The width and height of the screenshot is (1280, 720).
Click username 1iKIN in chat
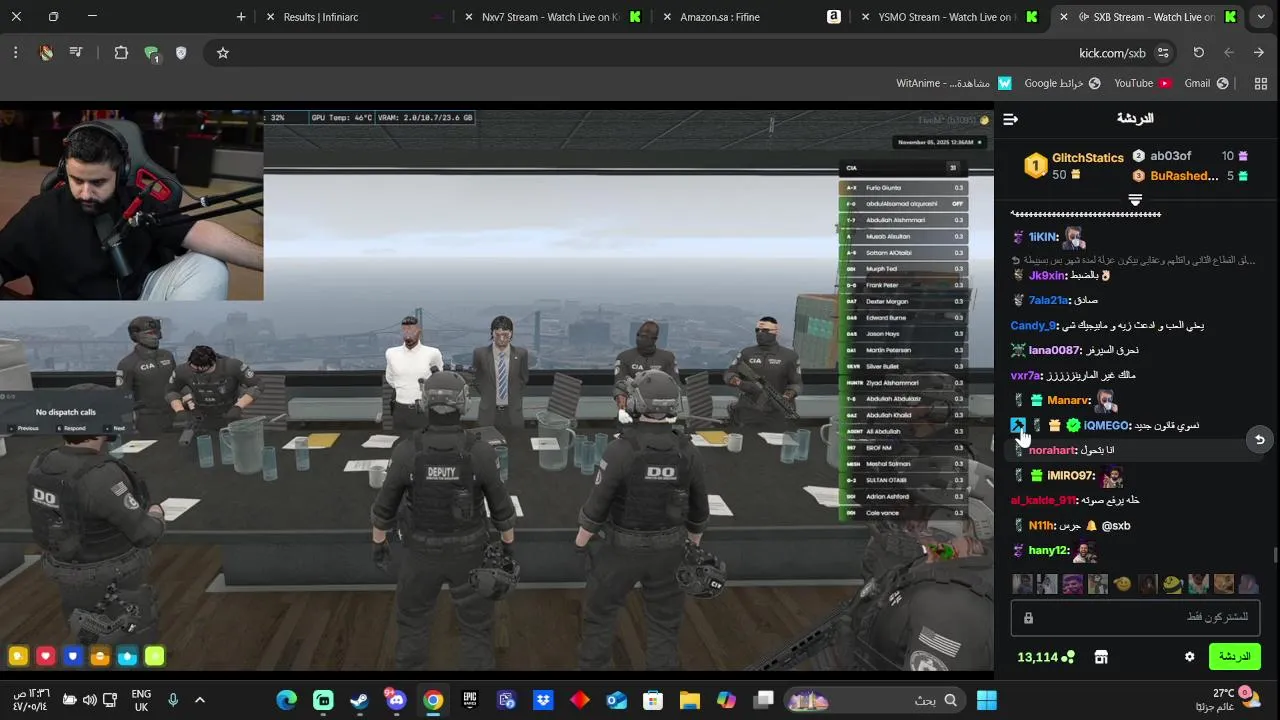tap(1043, 237)
